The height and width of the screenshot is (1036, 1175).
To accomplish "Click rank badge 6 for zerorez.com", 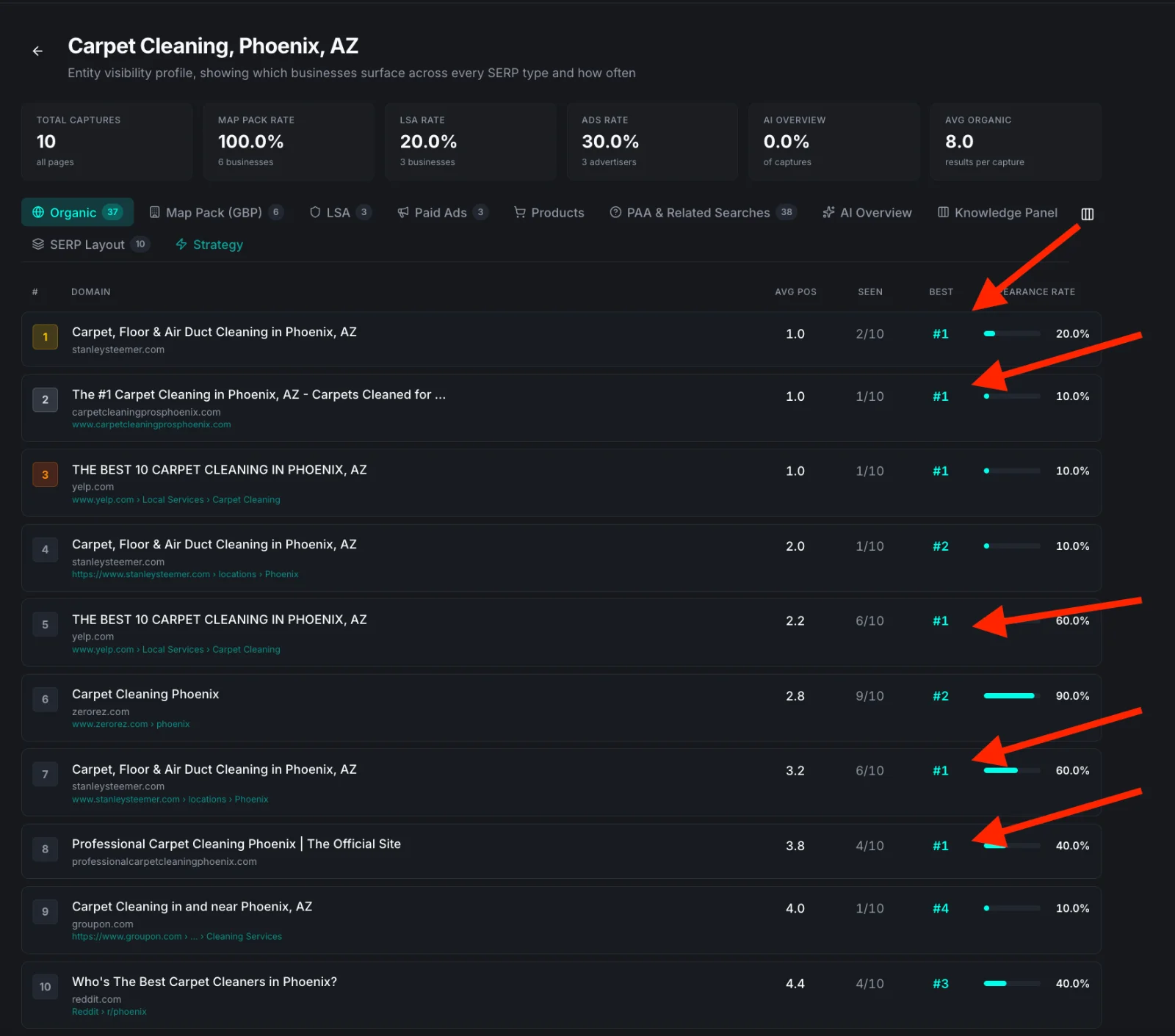I will point(45,699).
